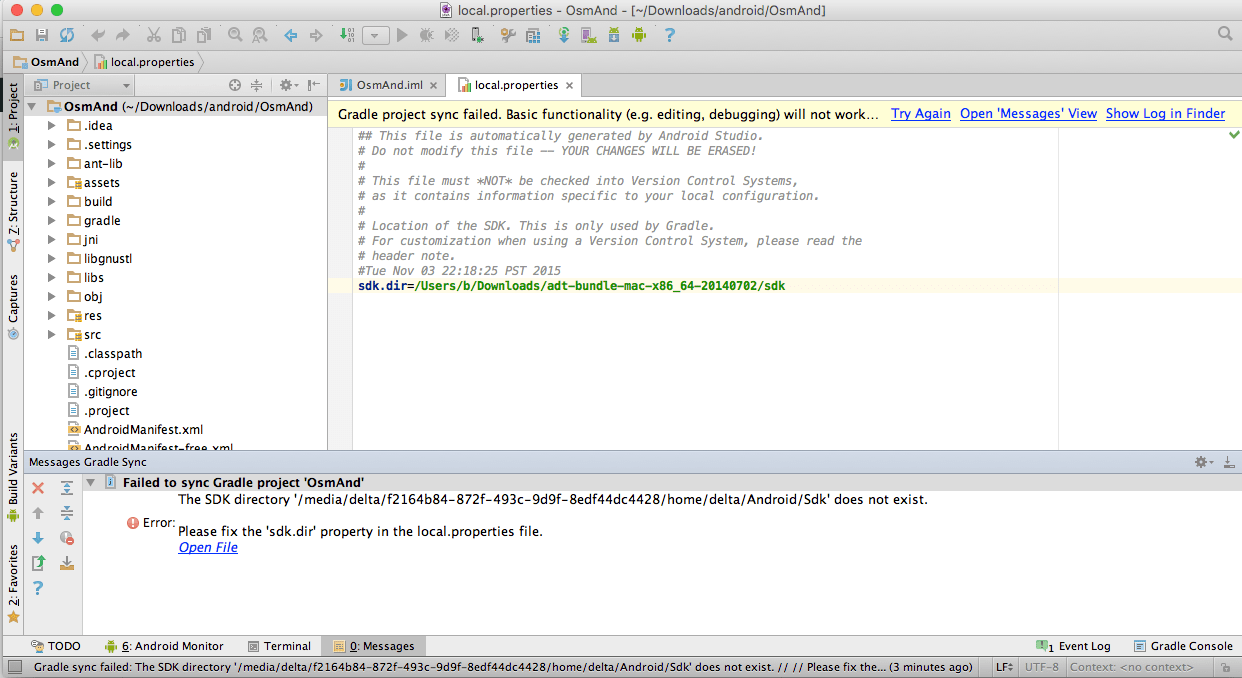Click the Debug bug icon
This screenshot has width=1242, height=678.
427,35
